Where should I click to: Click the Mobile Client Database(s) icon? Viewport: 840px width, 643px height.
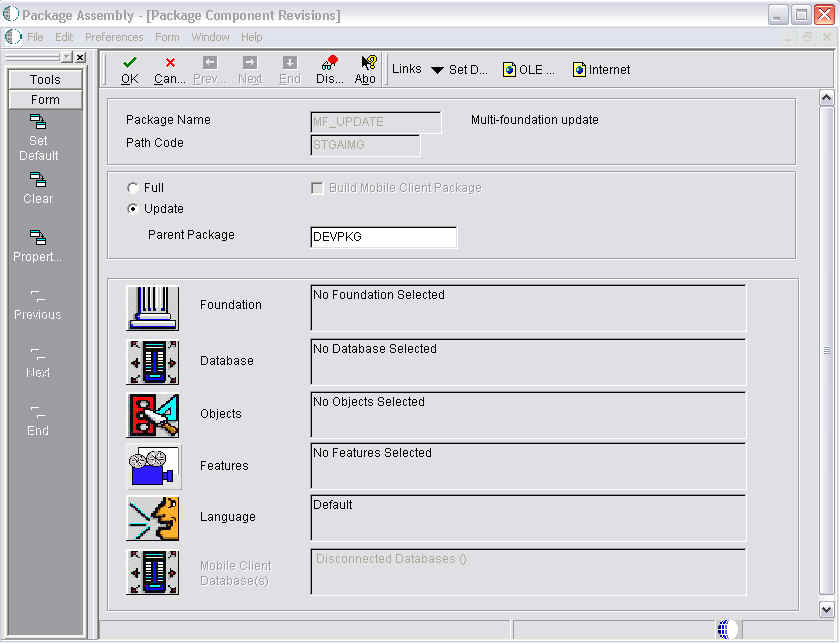point(153,572)
